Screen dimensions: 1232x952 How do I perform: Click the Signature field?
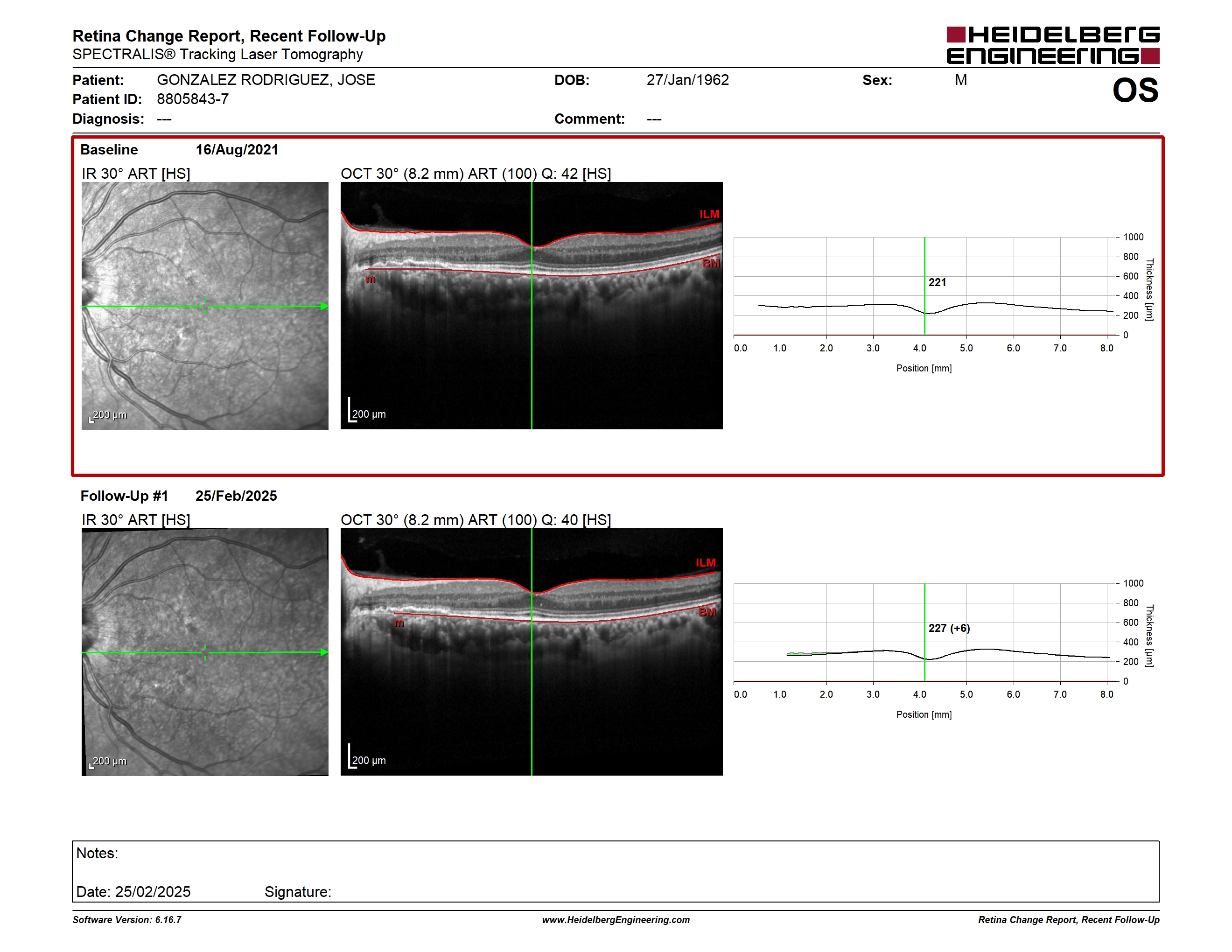pos(298,892)
